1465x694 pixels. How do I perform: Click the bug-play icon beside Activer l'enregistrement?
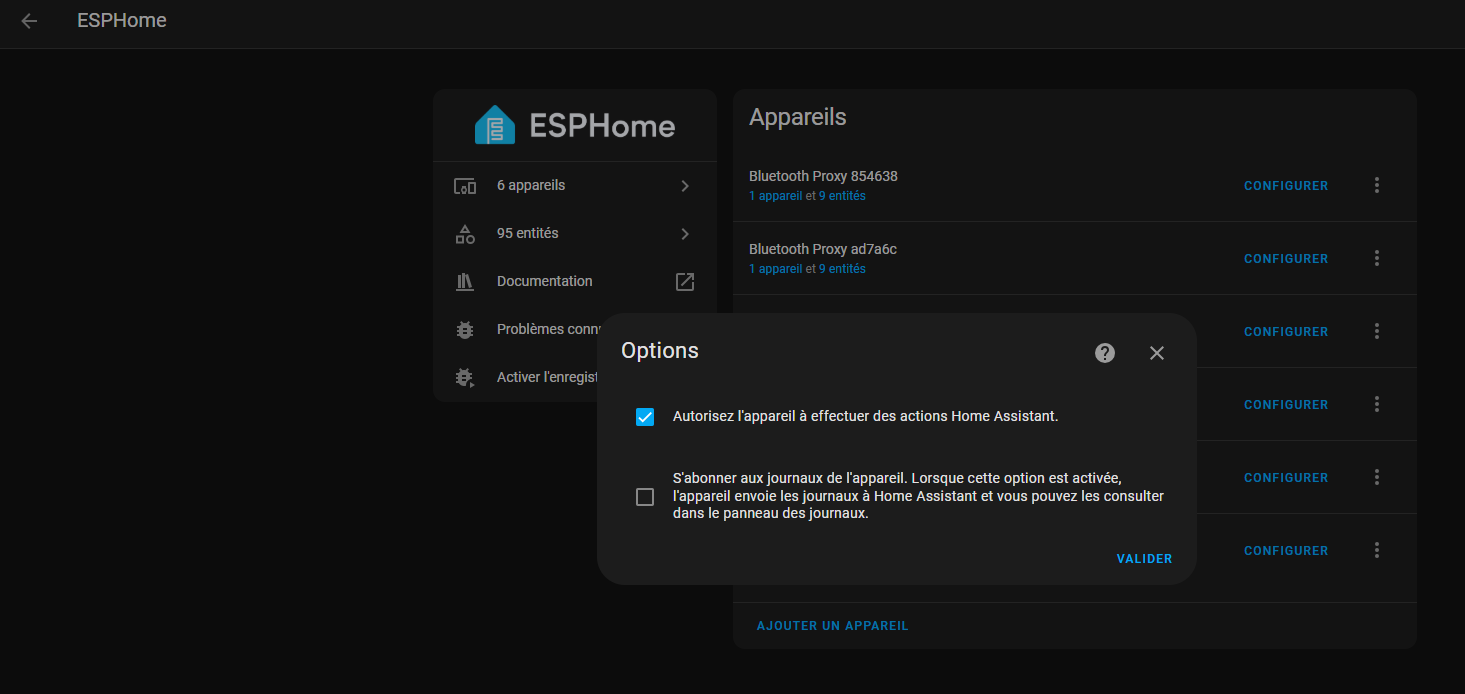click(465, 378)
